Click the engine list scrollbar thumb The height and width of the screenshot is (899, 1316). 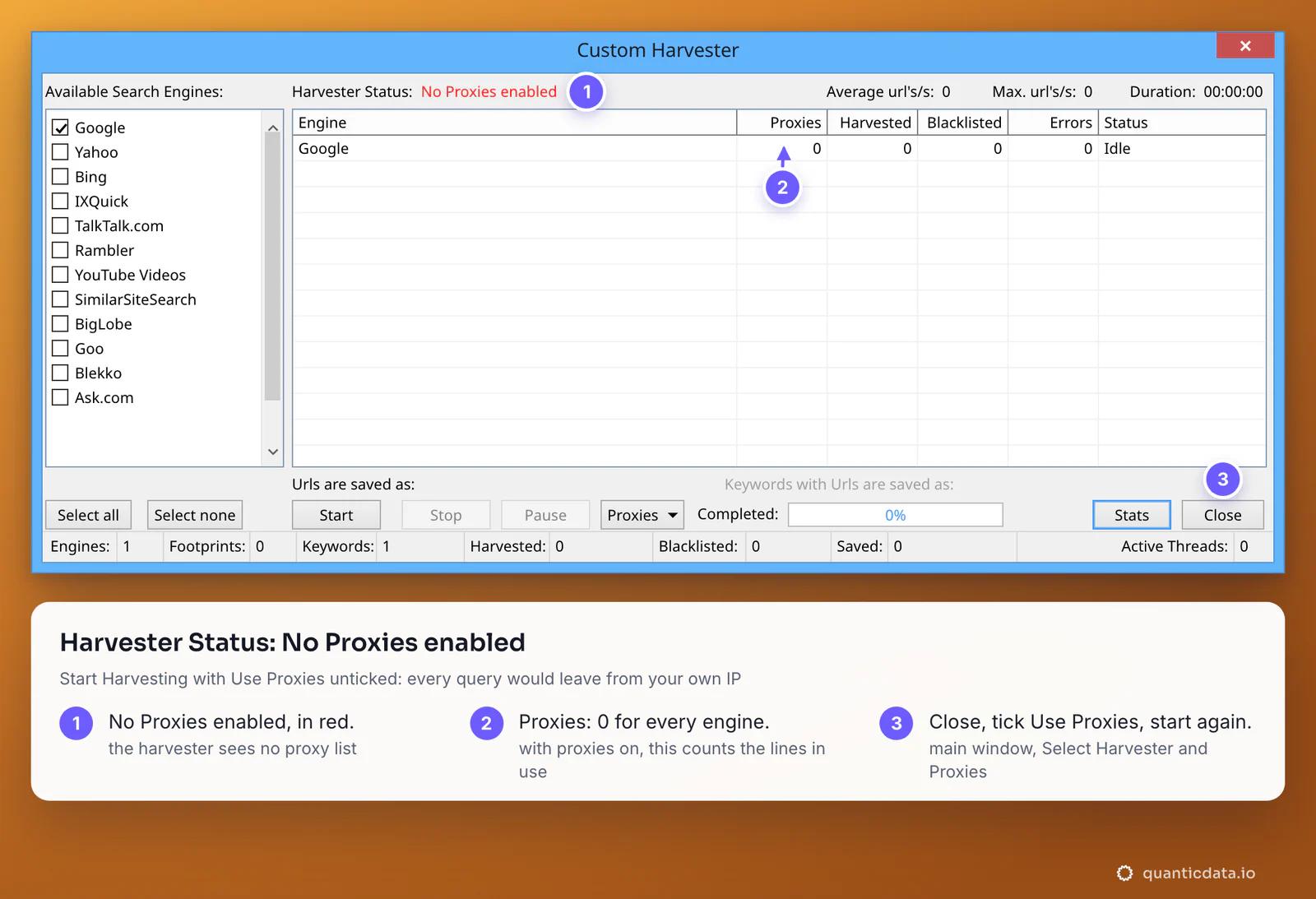coord(273,266)
